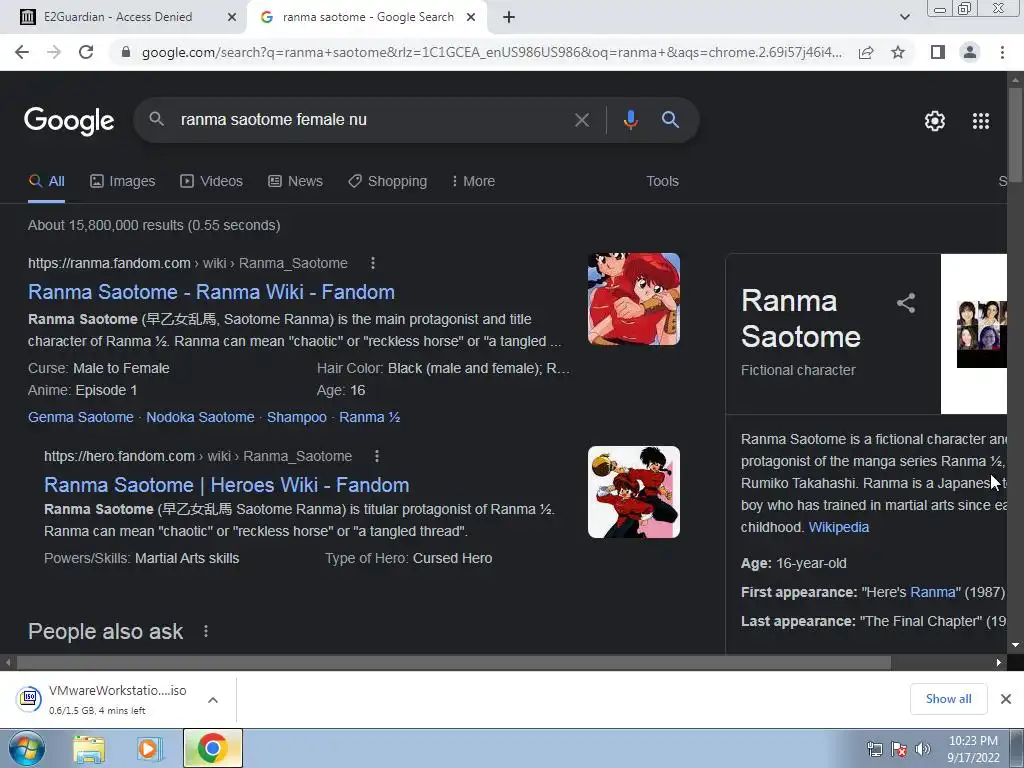Reload the current page
This screenshot has height=768, width=1024.
tap(86, 52)
